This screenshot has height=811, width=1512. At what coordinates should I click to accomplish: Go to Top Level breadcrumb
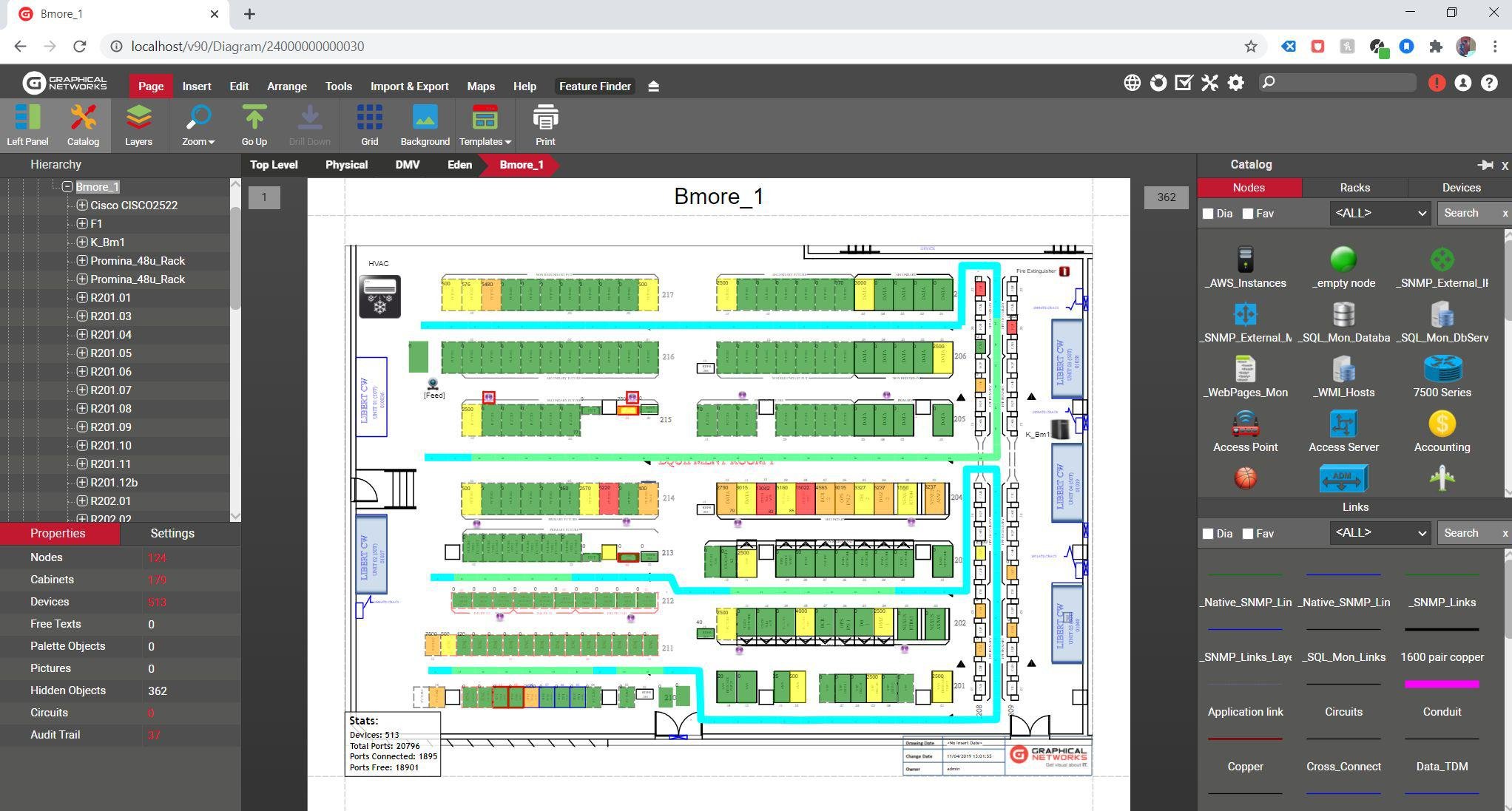pos(274,165)
